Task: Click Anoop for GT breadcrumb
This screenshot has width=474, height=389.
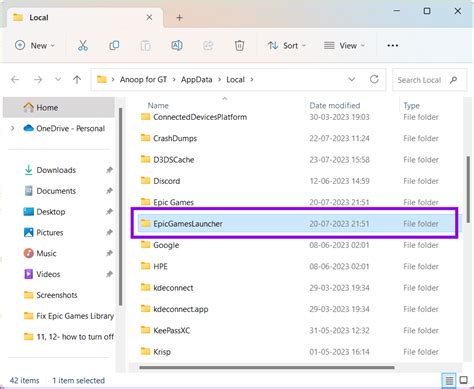Action: (x=143, y=80)
